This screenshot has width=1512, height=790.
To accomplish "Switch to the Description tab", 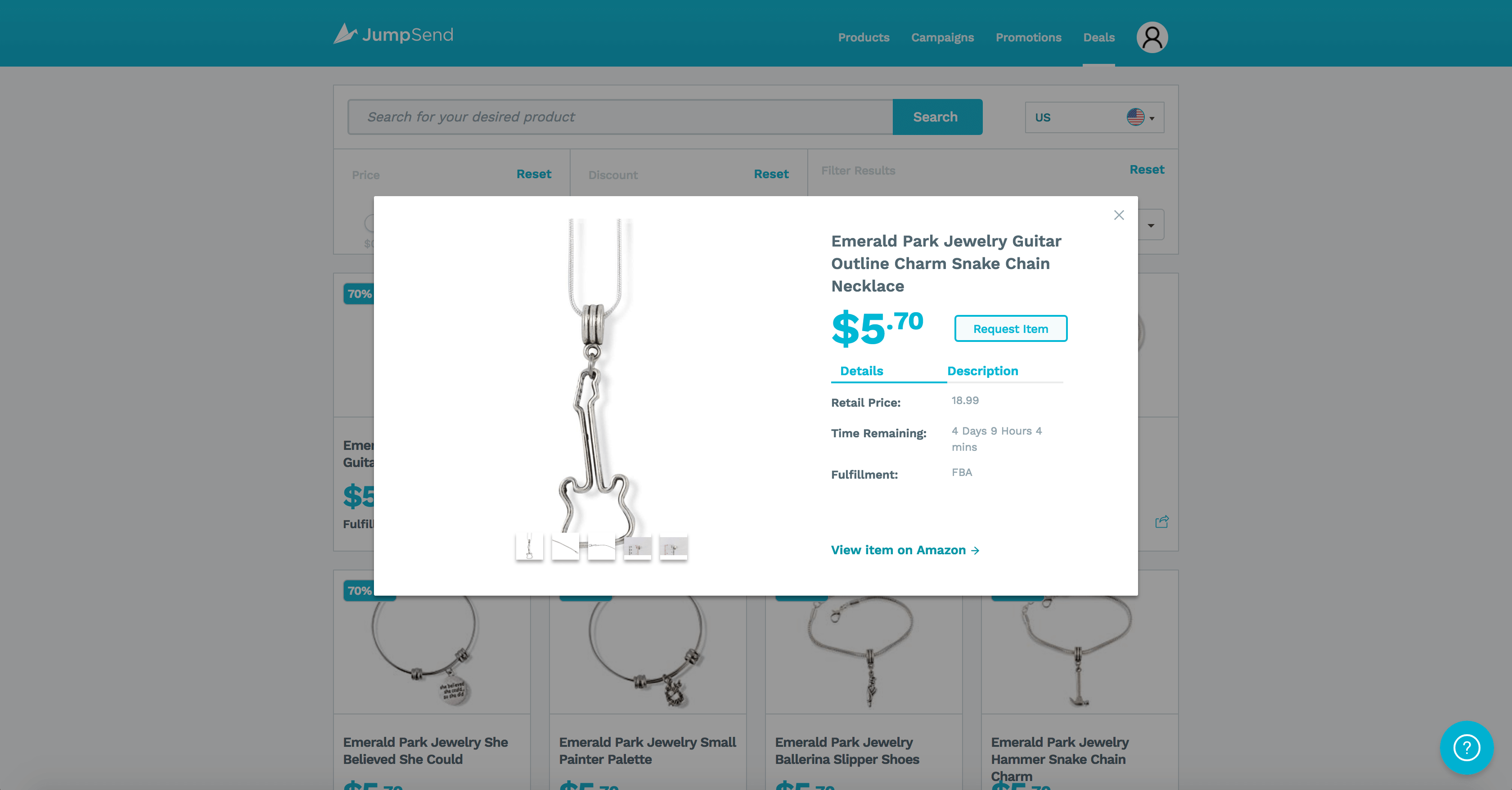I will click(x=982, y=370).
